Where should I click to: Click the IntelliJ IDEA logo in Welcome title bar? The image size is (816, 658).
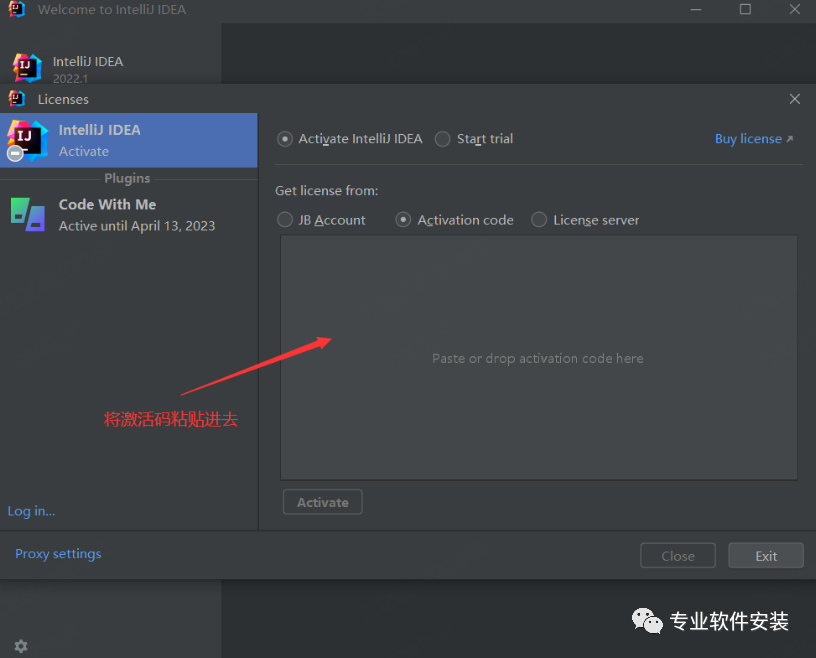click(x=17, y=10)
